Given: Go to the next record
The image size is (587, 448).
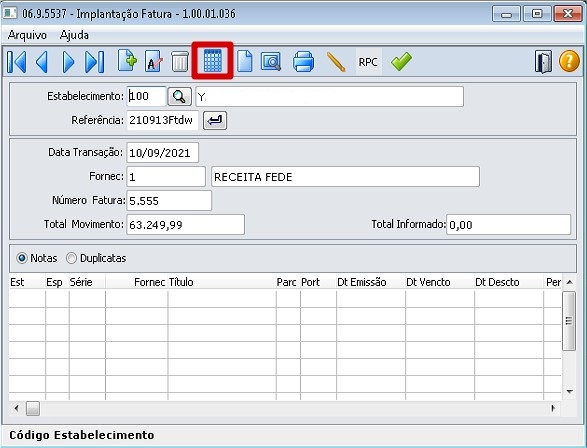Looking at the screenshot, I should [68, 62].
